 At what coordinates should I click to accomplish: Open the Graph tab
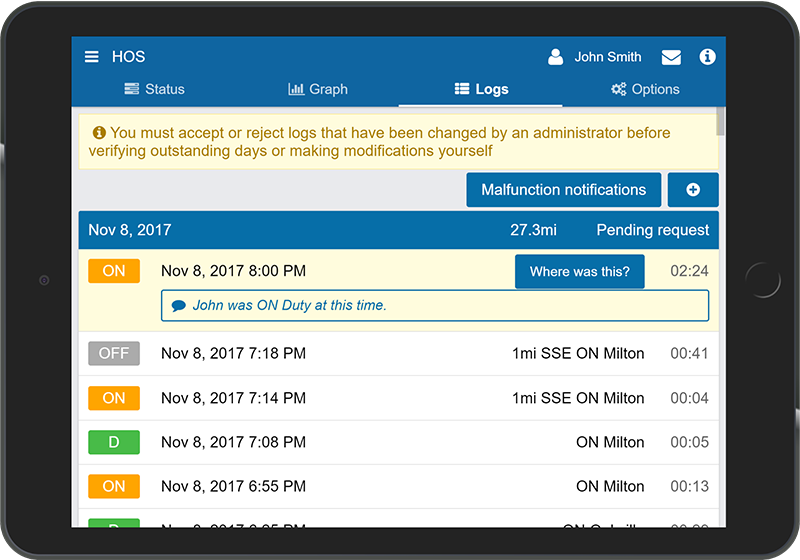tap(317, 89)
